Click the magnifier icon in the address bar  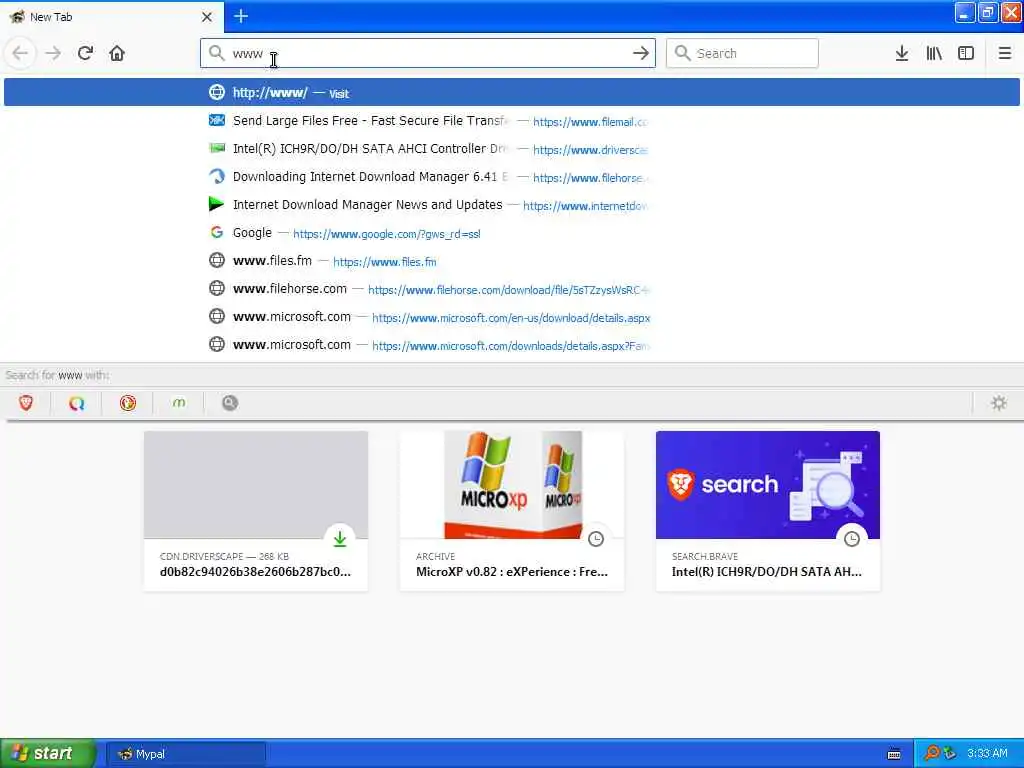point(216,53)
